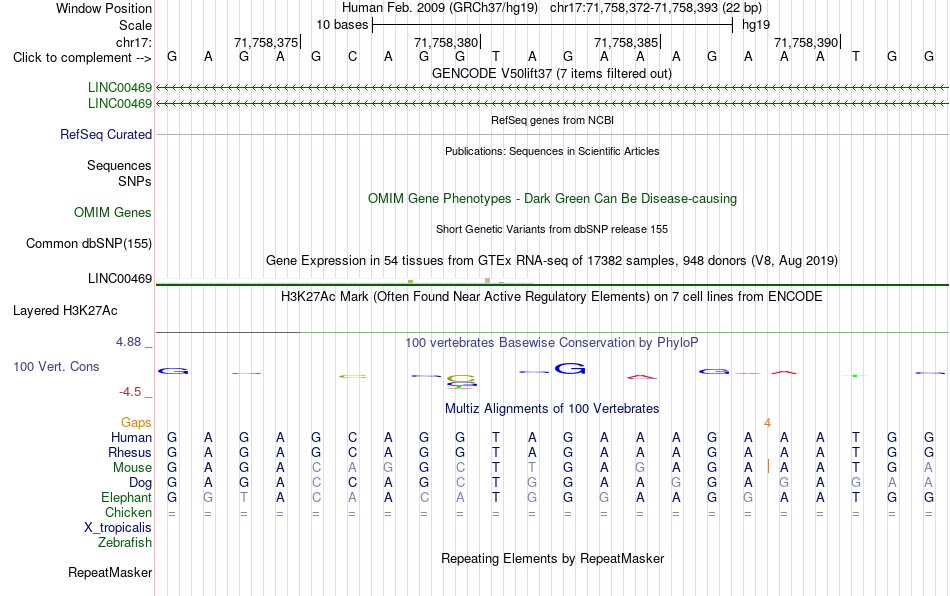Open the H3K27Ac Mark ENCODE track title

point(552,296)
